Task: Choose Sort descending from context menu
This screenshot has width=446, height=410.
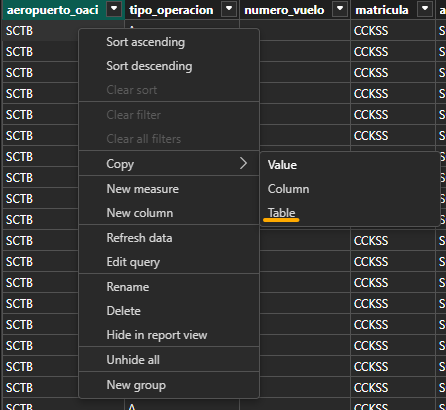Action: point(169,66)
